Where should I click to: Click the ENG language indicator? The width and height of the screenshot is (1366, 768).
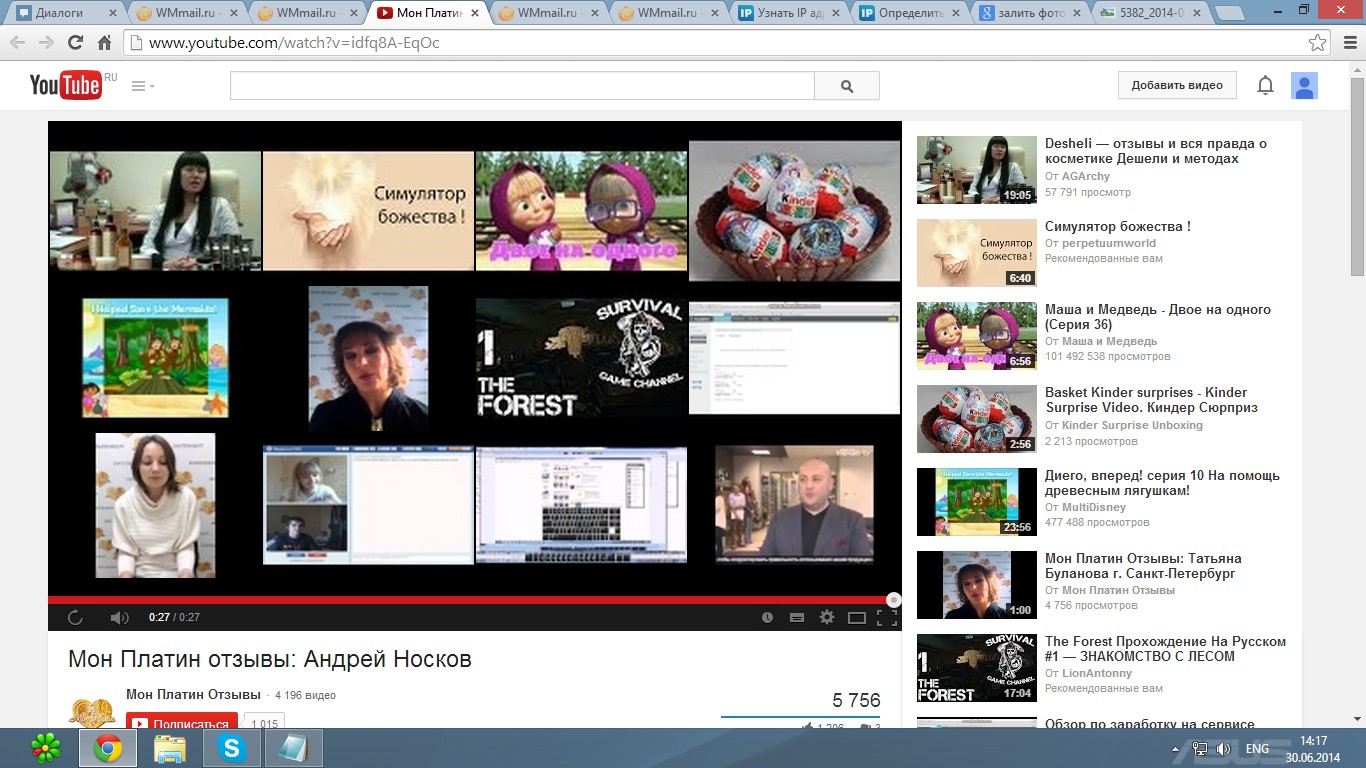1257,749
